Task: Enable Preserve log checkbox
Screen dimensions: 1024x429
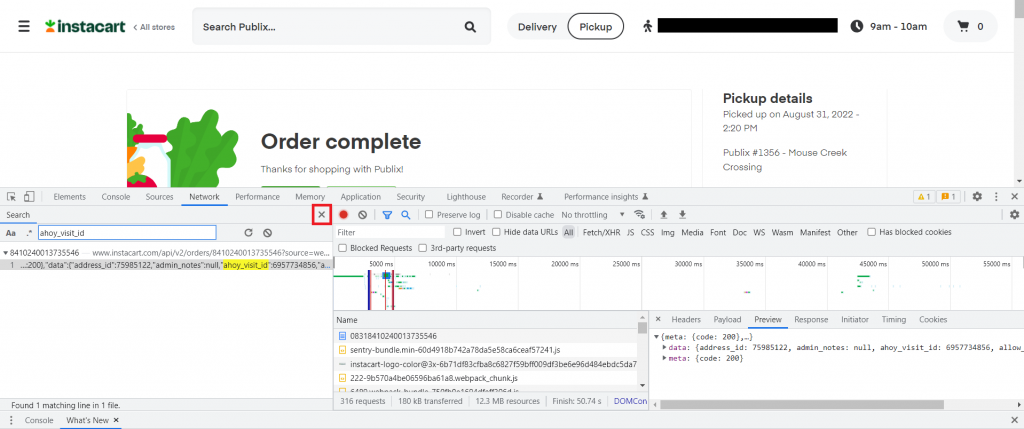Action: click(x=429, y=214)
